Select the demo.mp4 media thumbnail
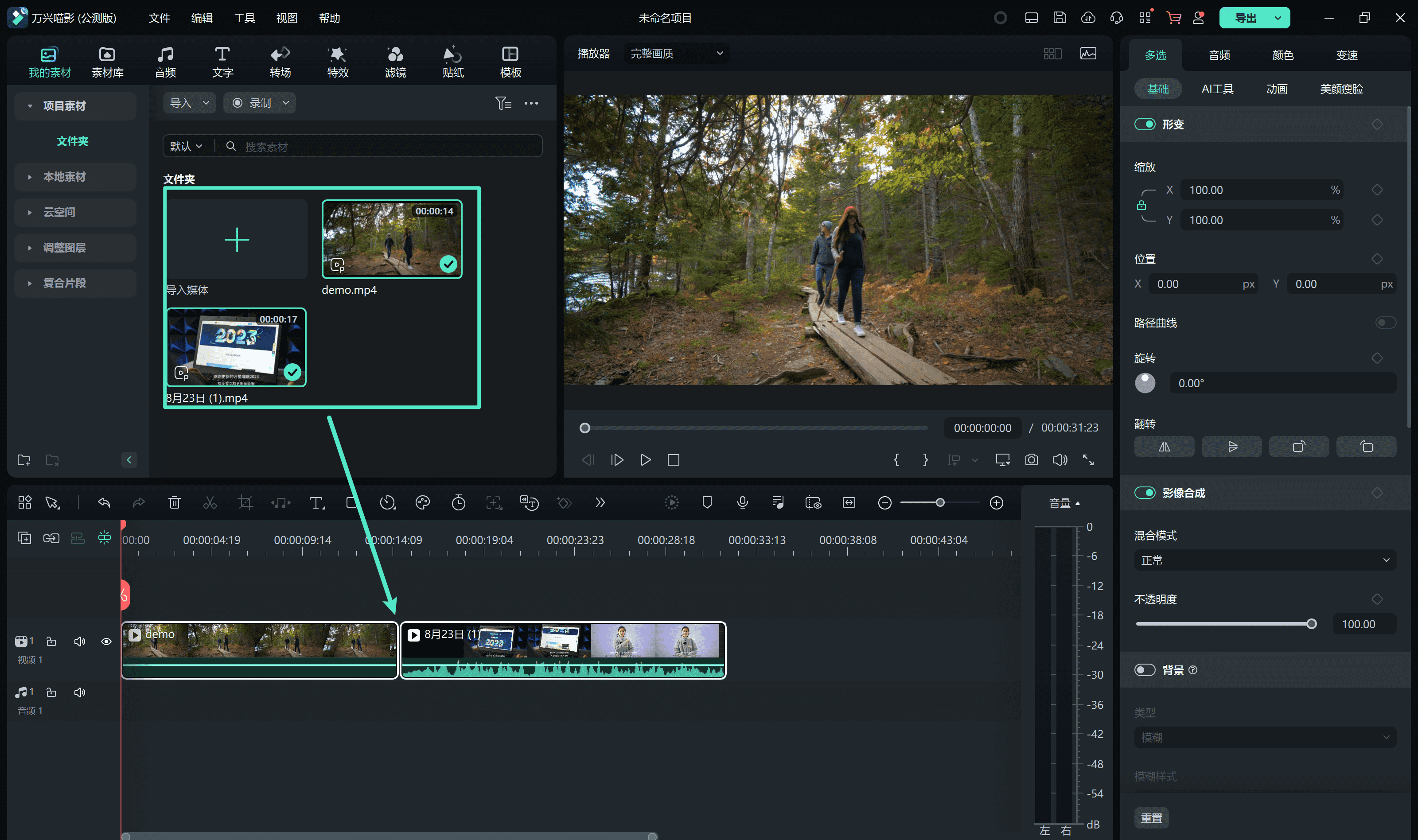 coord(392,239)
